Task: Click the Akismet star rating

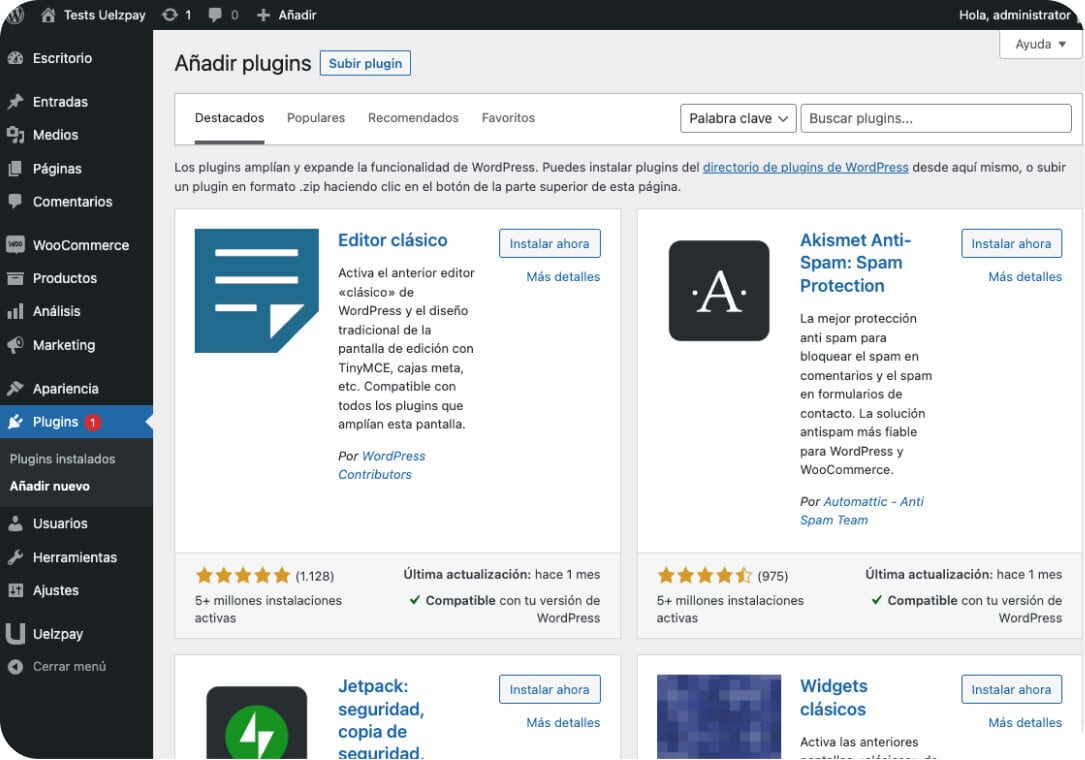Action: (x=704, y=575)
